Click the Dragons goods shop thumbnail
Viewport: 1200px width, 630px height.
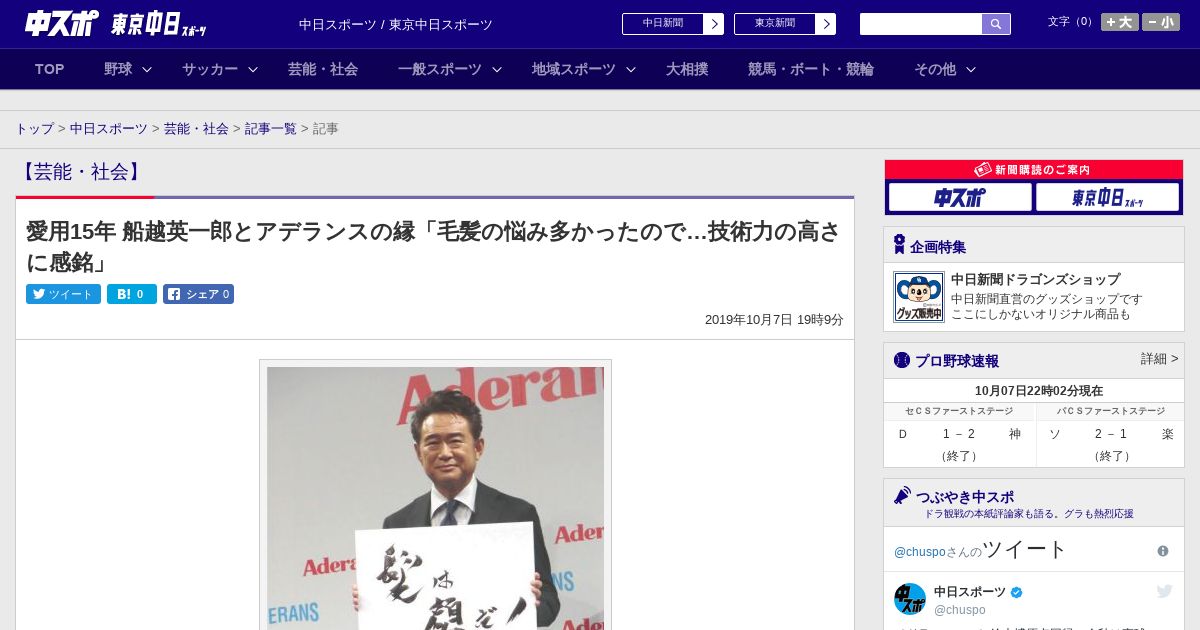tap(918, 297)
